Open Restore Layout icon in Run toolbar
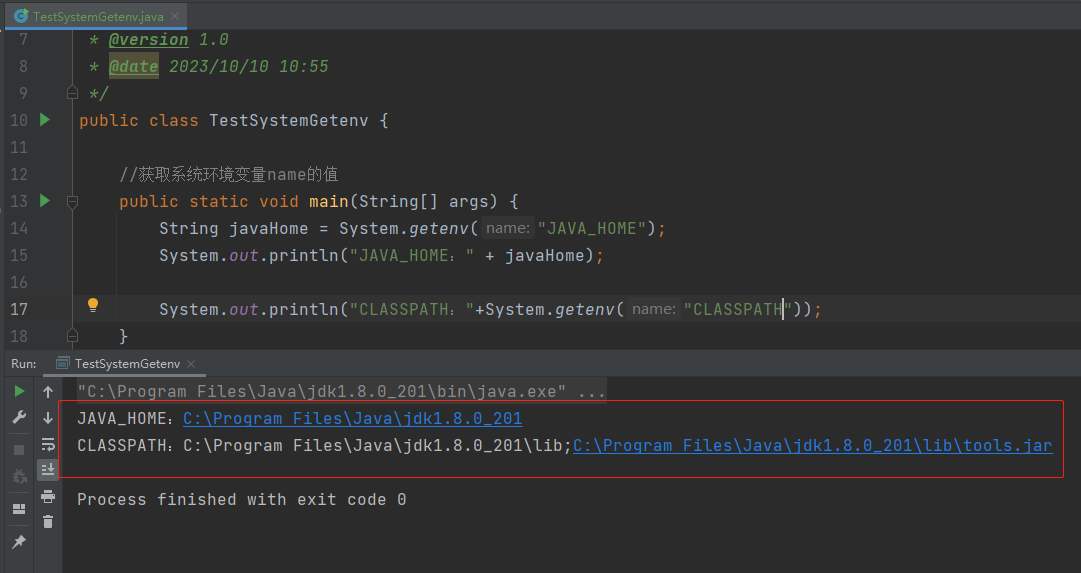This screenshot has height=573, width=1081. coord(19,509)
